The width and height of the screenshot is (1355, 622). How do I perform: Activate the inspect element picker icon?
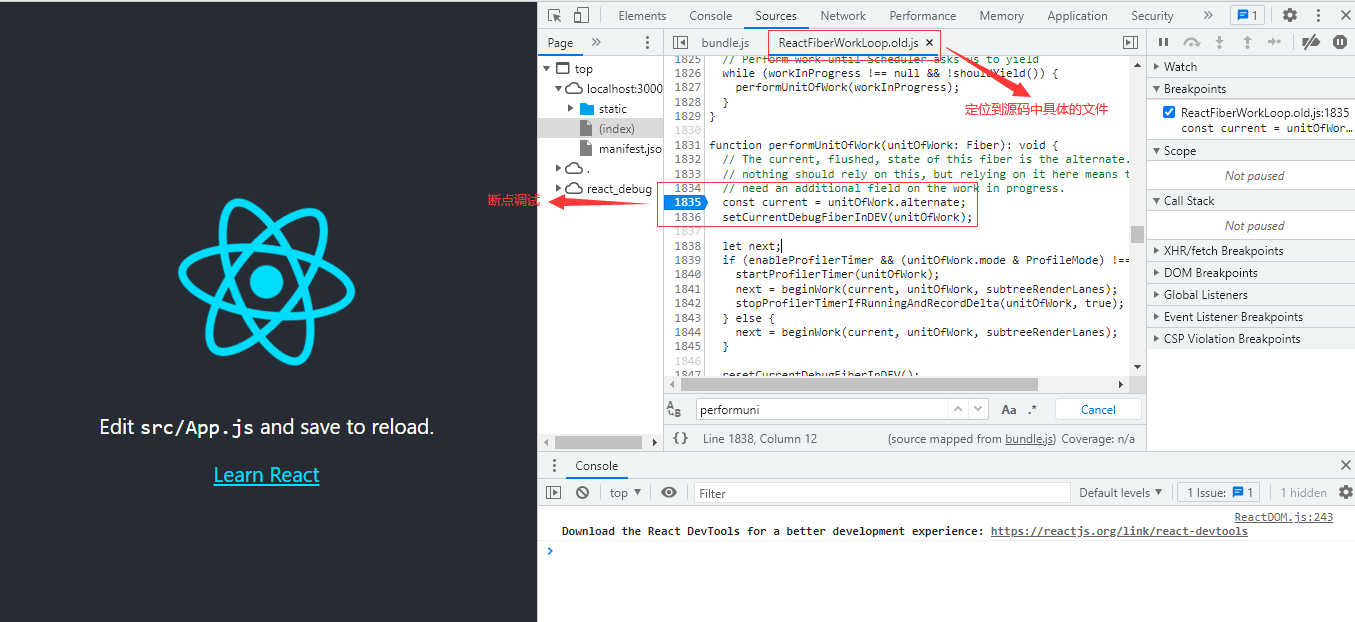click(555, 15)
